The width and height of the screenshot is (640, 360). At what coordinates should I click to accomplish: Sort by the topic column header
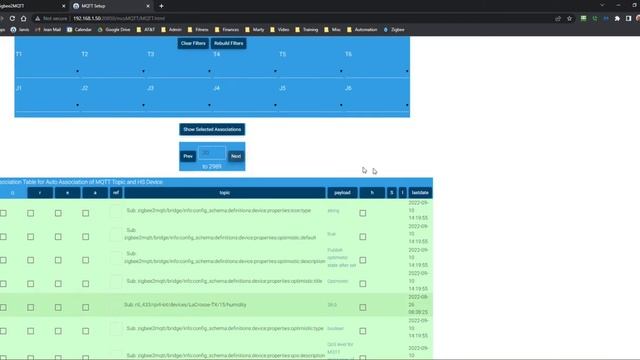pyautogui.click(x=225, y=193)
